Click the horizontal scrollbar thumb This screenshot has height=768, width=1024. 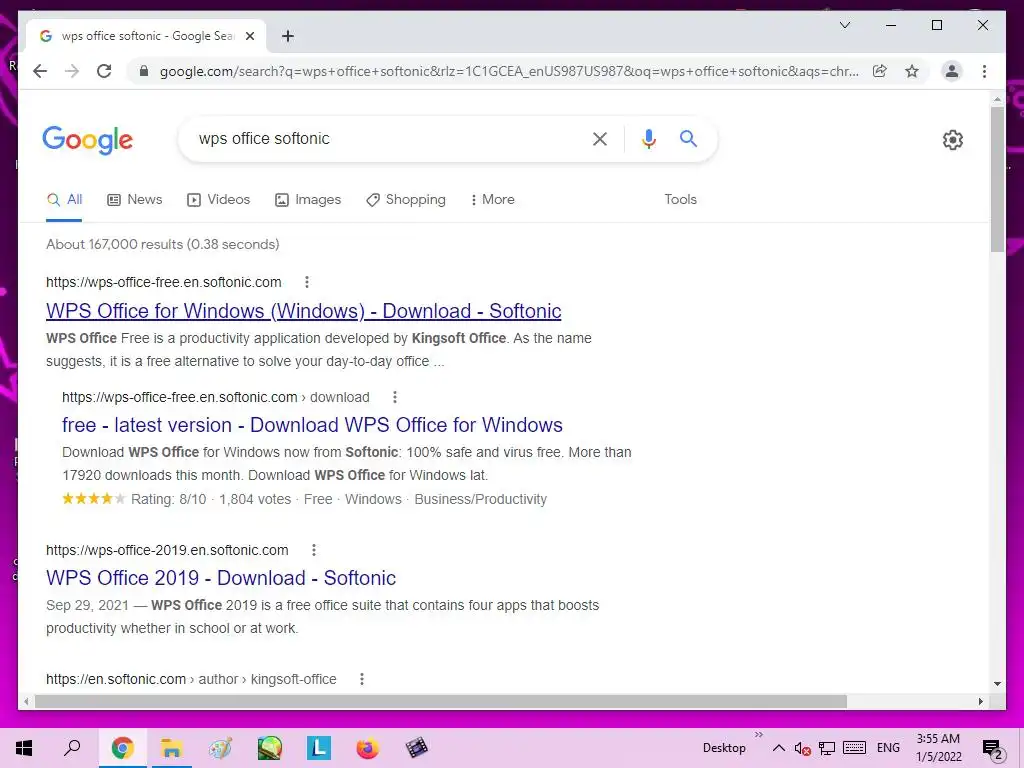coord(441,701)
